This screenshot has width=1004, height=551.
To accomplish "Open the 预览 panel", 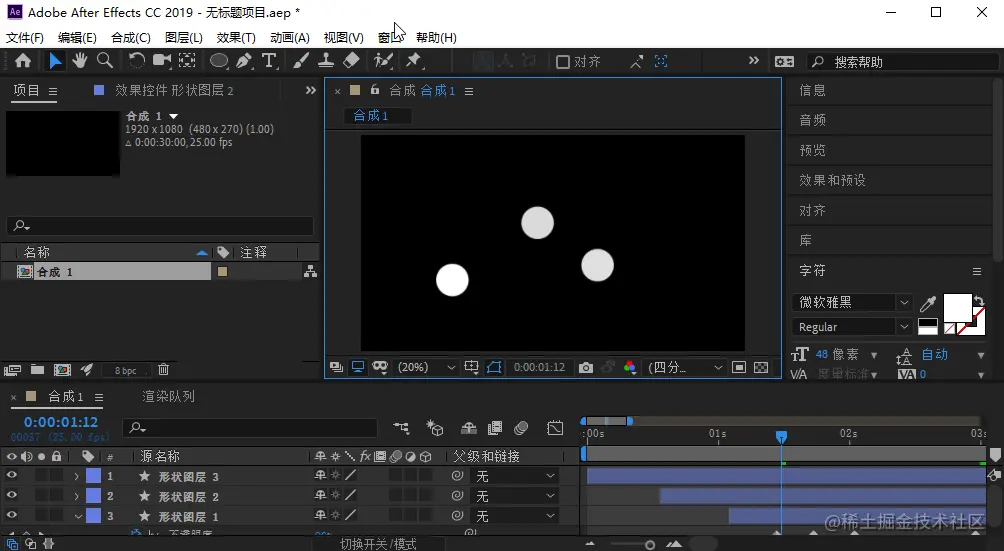I will [x=813, y=150].
